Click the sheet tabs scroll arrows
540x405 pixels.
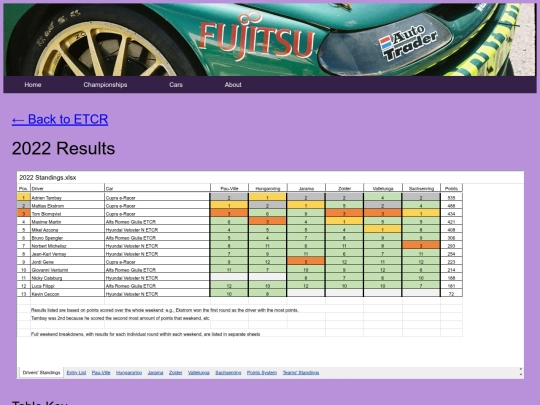520,372
